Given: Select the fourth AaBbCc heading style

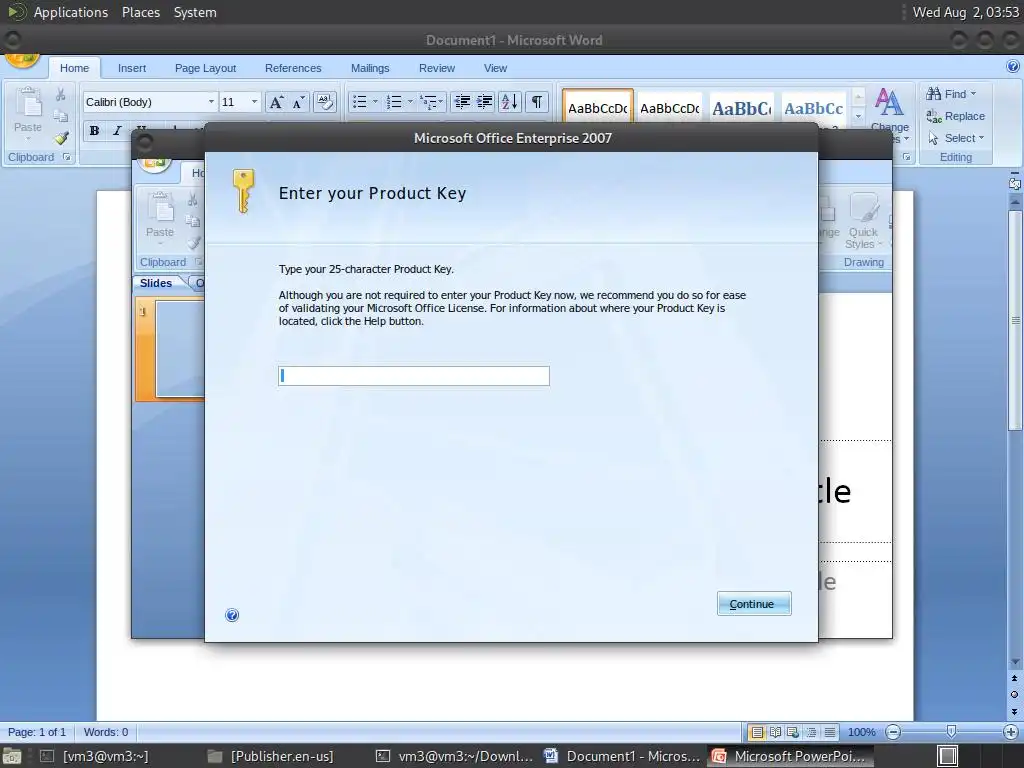Looking at the screenshot, I should click(x=813, y=108).
